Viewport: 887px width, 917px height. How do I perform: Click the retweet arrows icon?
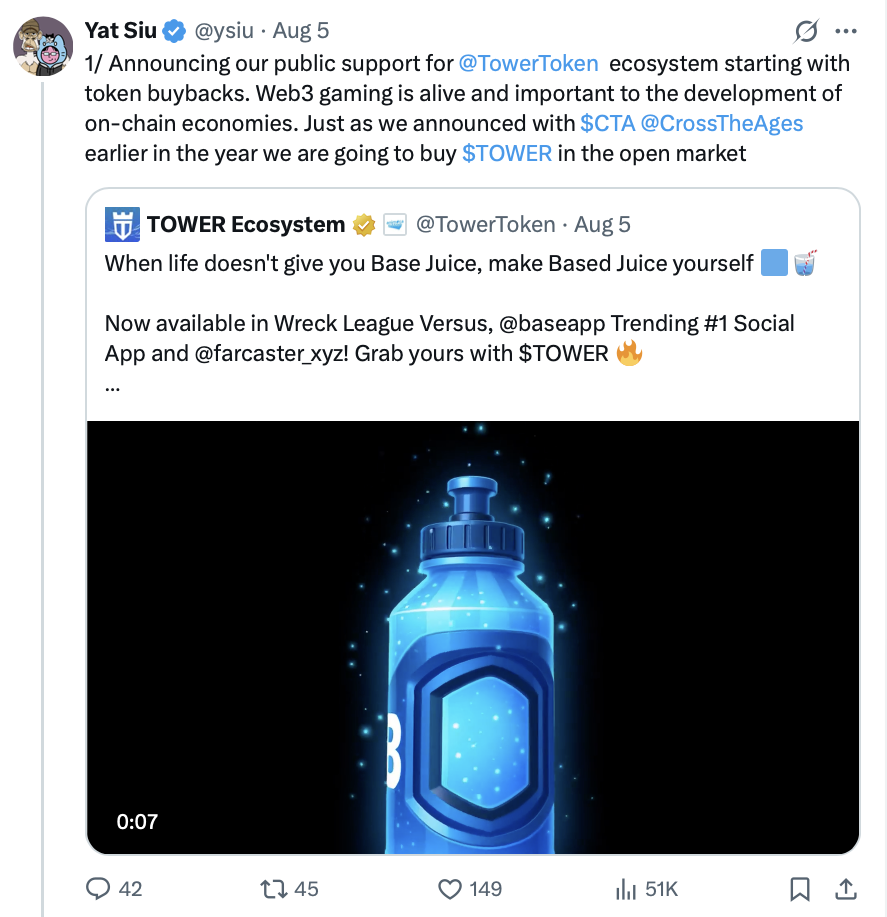click(274, 889)
